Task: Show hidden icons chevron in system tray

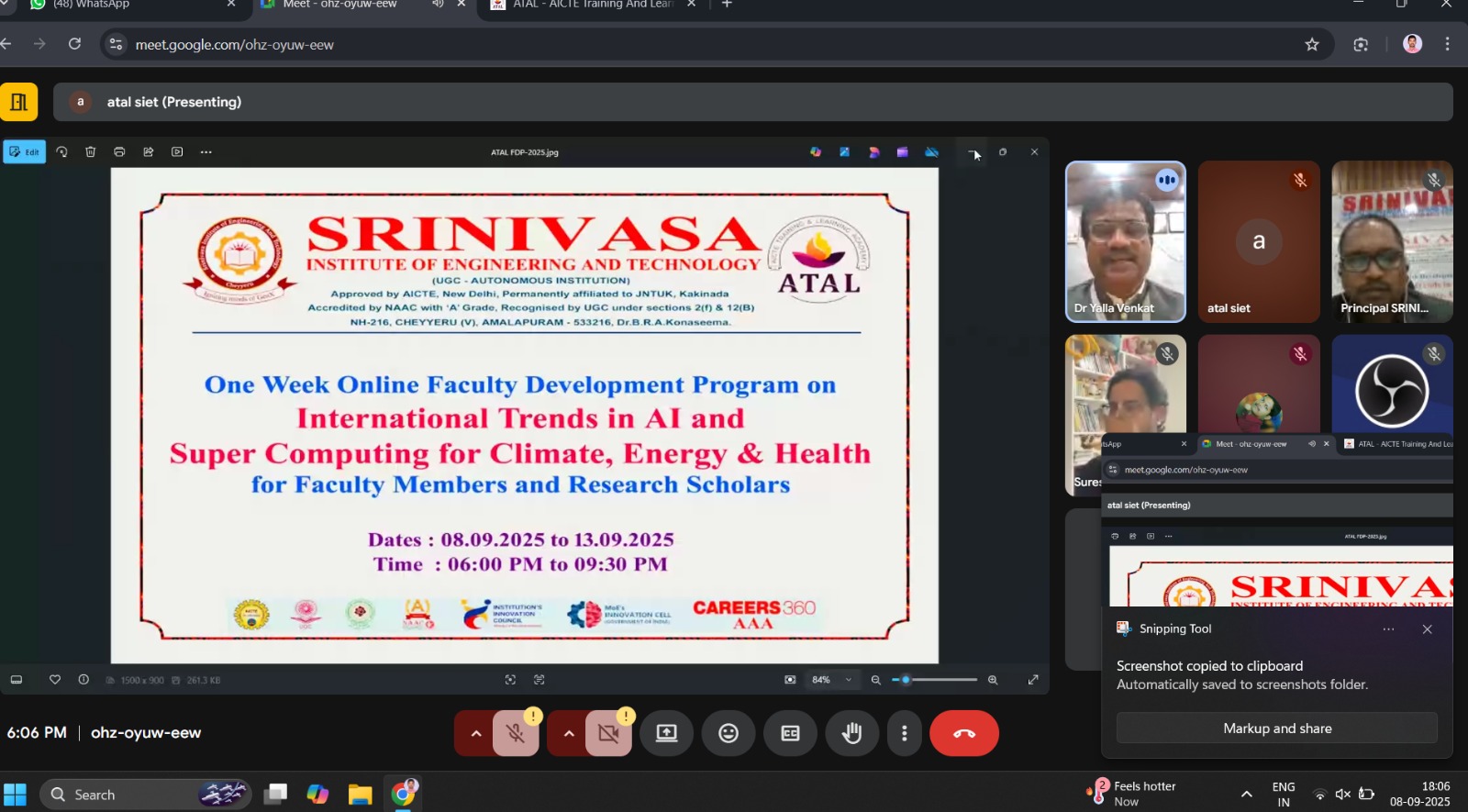Action: pyautogui.click(x=1246, y=795)
